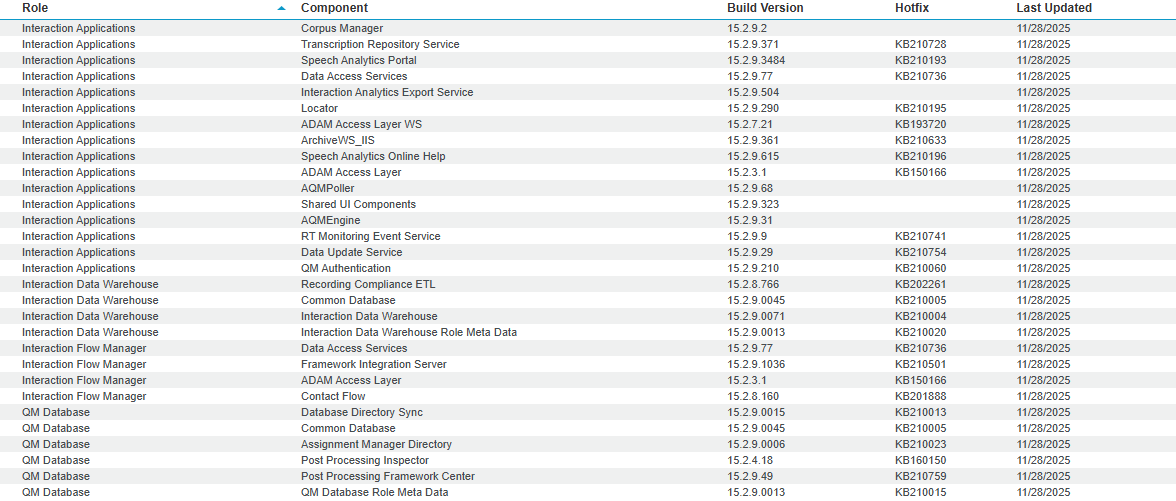Sort by Build Version column header
This screenshot has width=1176, height=501.
click(x=765, y=8)
